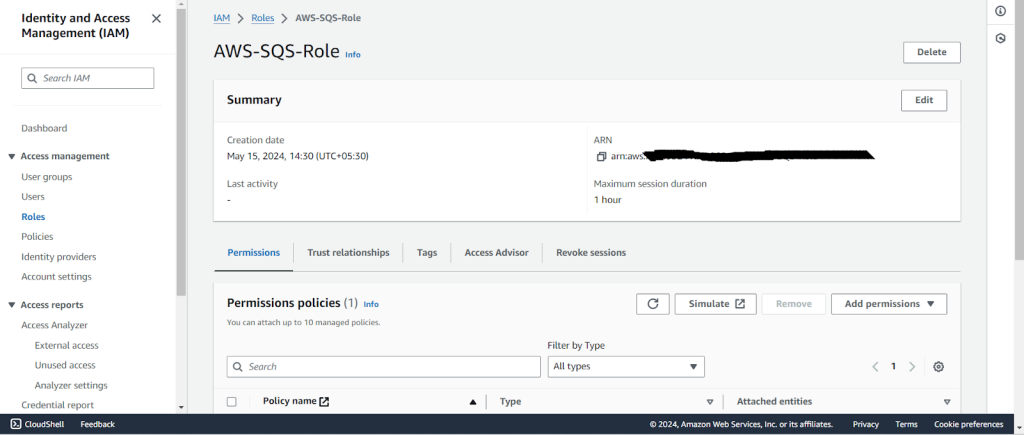Open Identity providers in sidebar
The image size is (1024, 435).
coord(59,257)
